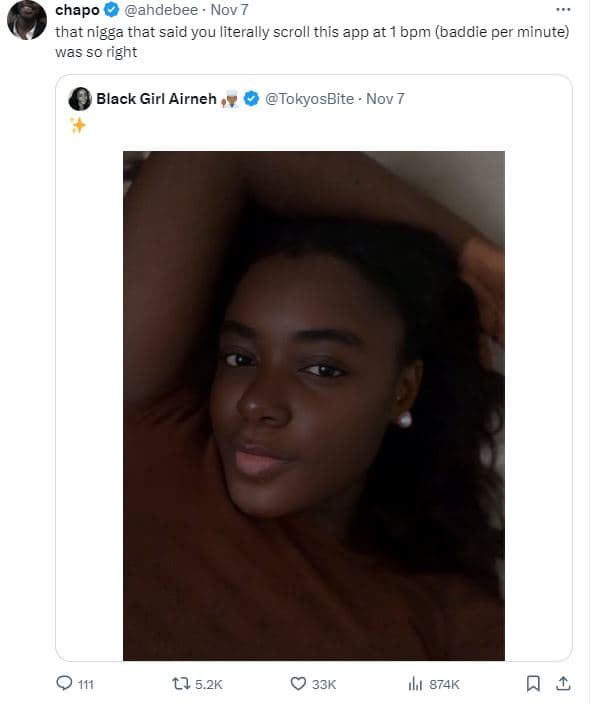Viewport: 607px width, 704px height.
Task: Like the tweet with the heart icon
Action: 298,684
